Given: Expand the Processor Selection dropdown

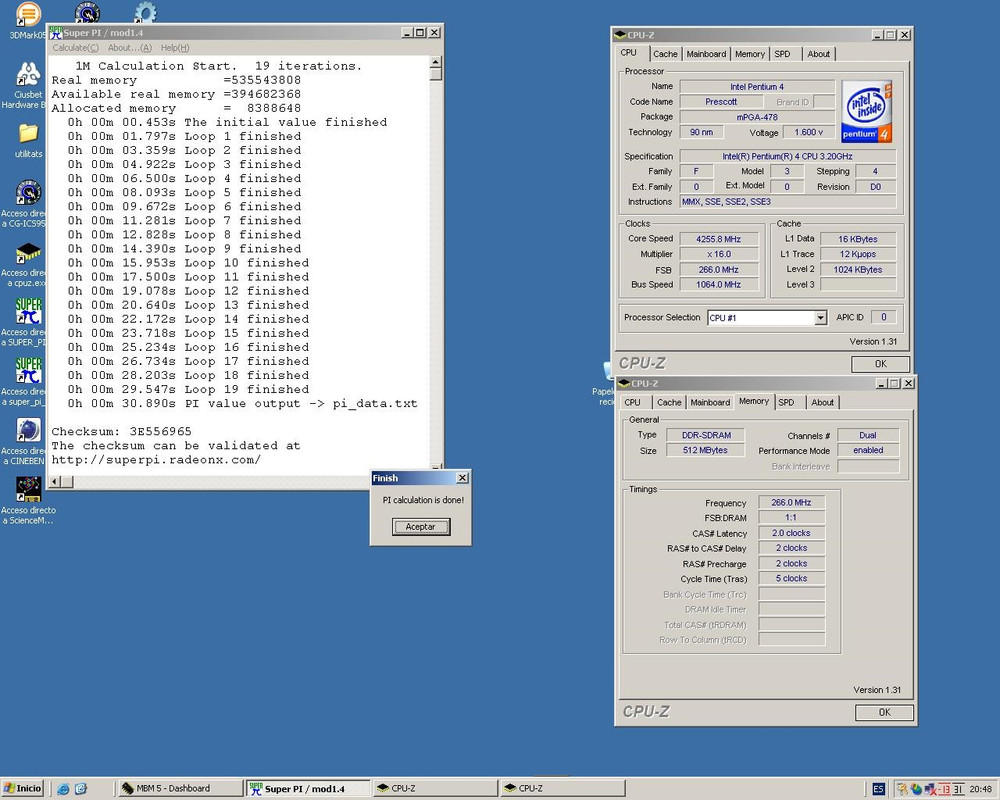Looking at the screenshot, I should pos(820,318).
